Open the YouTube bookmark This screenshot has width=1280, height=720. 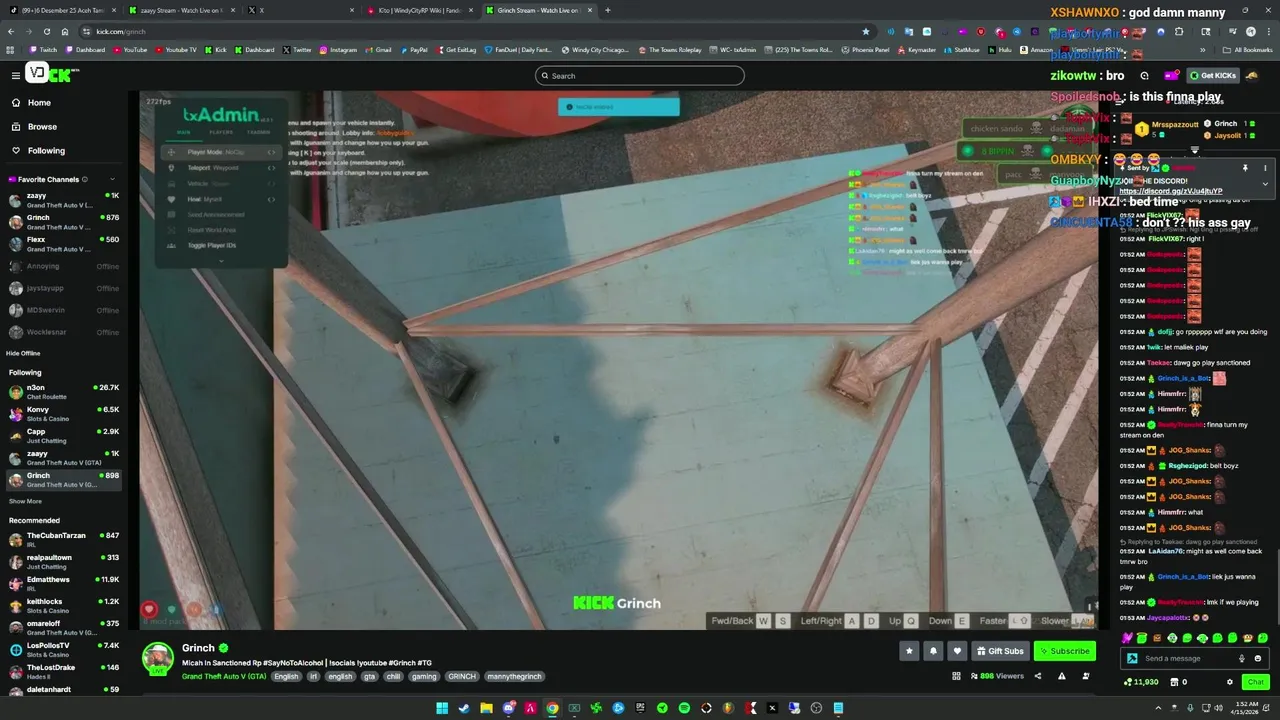[x=130, y=50]
